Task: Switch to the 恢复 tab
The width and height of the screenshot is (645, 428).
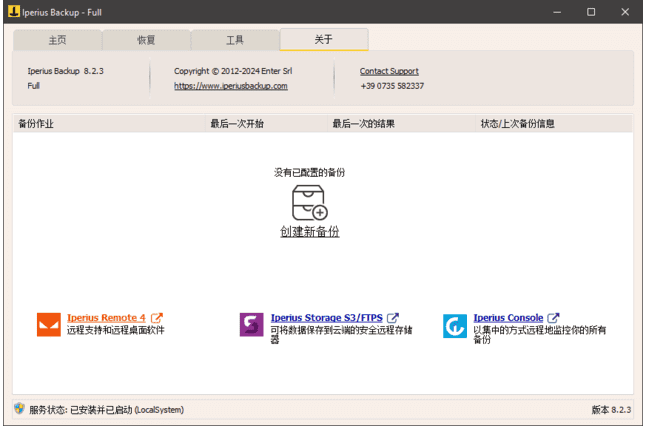Action: click(146, 40)
